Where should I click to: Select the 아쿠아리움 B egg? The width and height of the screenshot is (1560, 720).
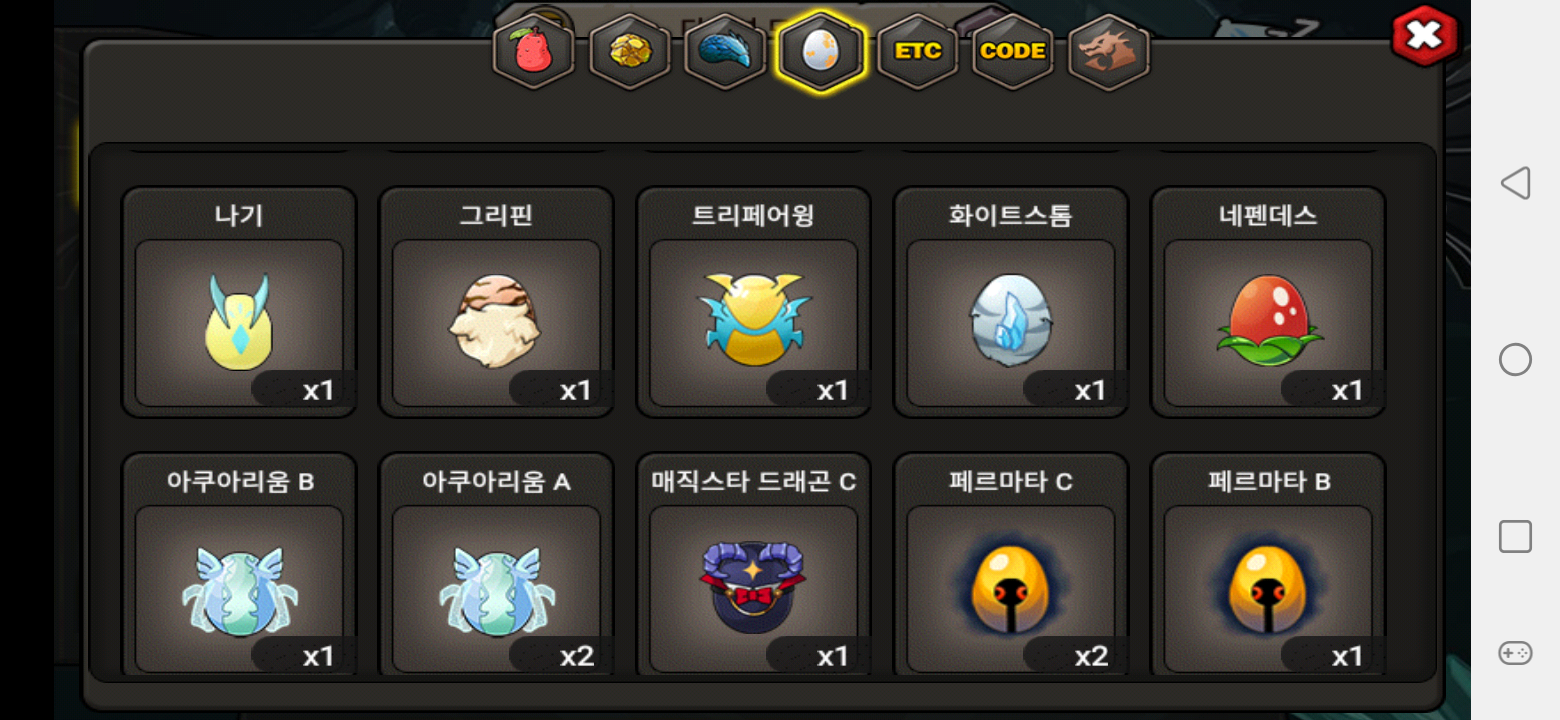239,565
